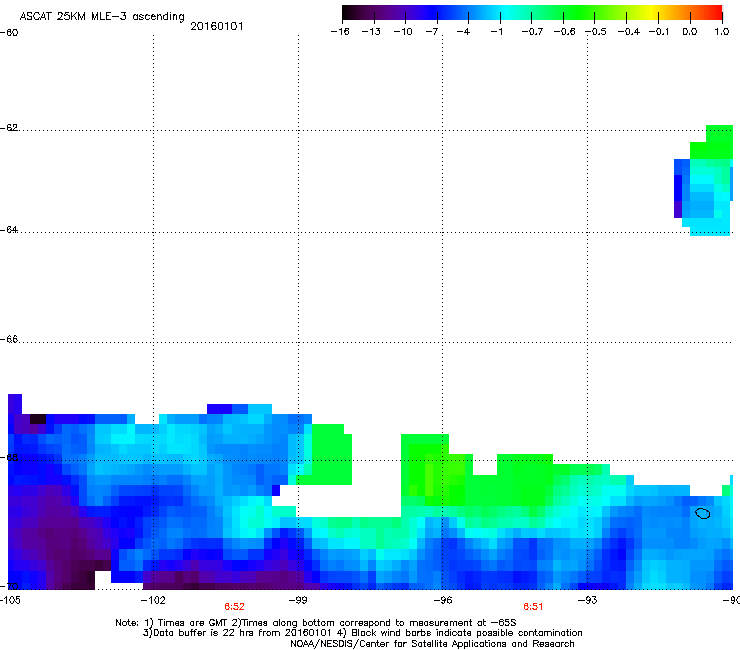Click the darkest black pixel near -105 longitude
This screenshot has width=740, height=650.
coord(38,419)
